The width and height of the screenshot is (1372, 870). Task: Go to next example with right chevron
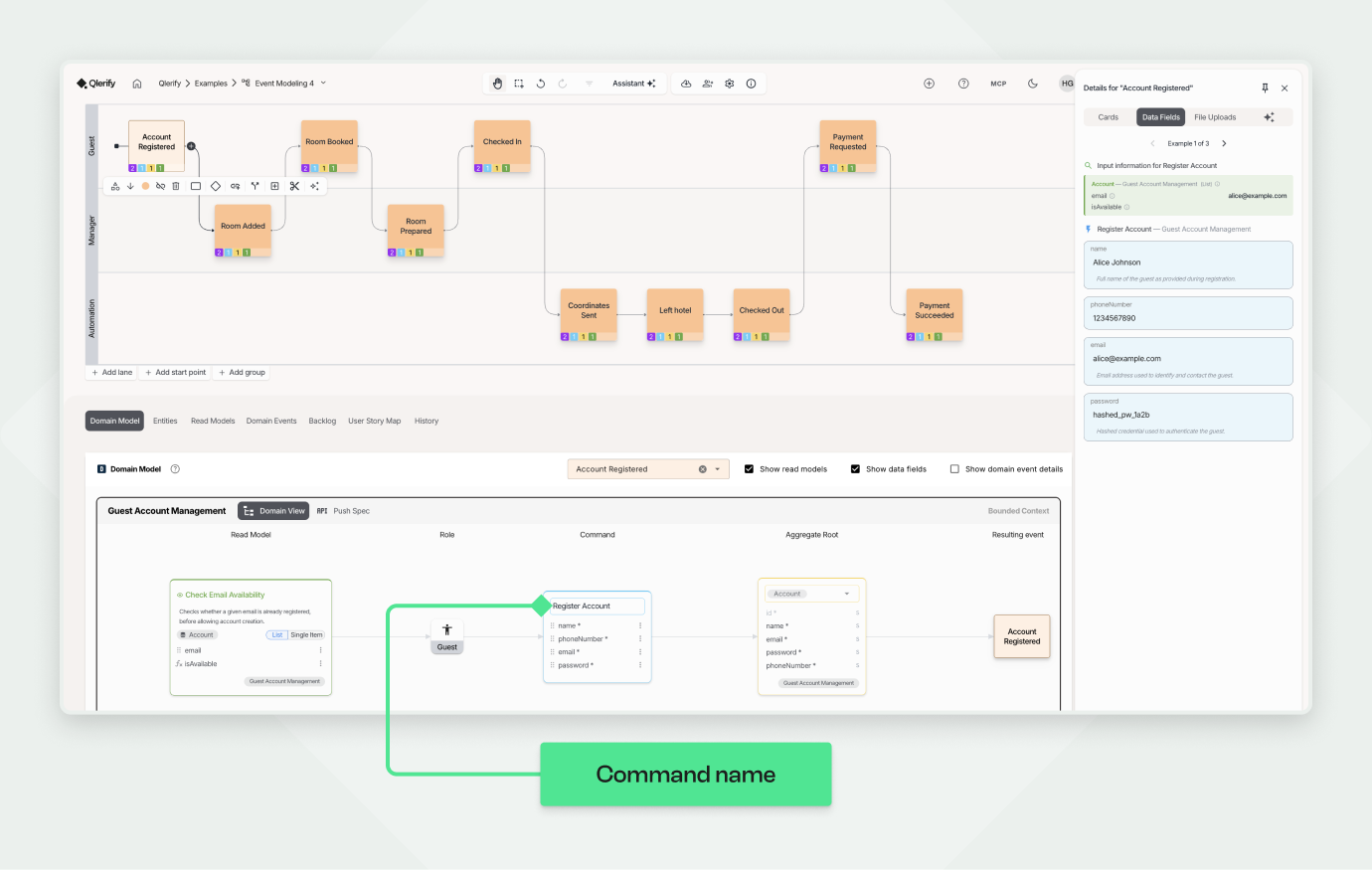[x=1224, y=143]
